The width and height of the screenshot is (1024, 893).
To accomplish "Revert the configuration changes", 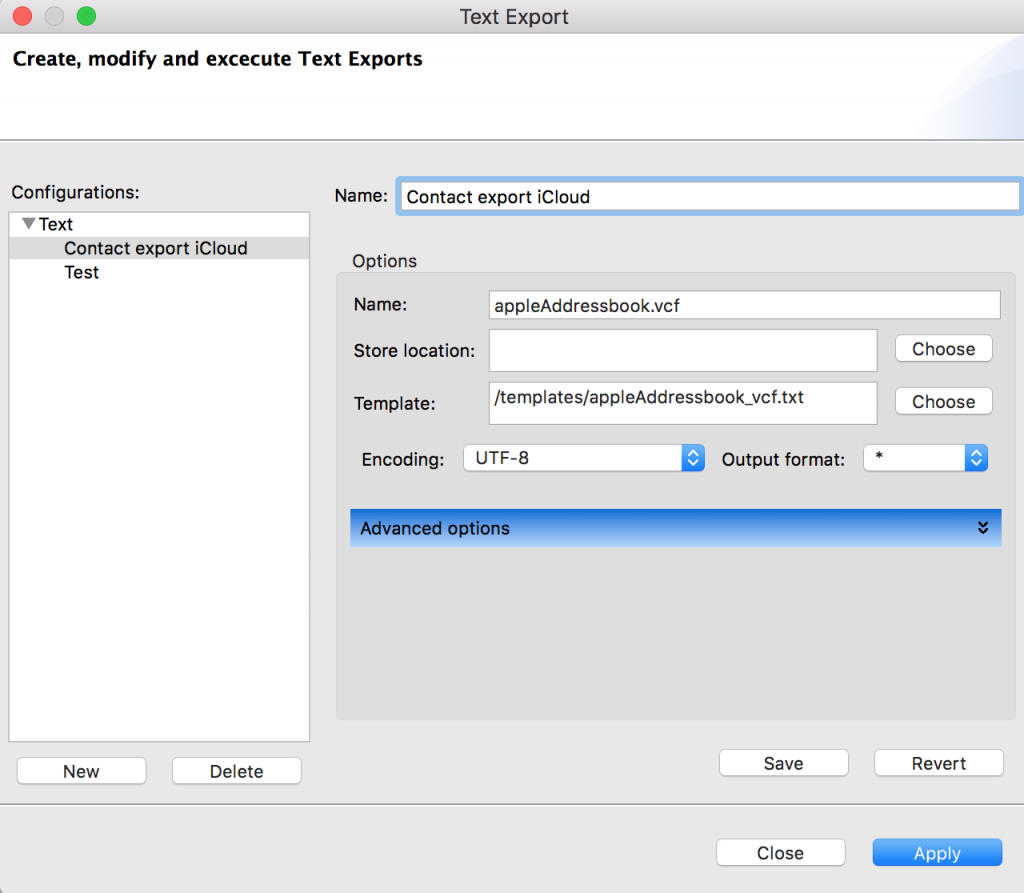I will [x=938, y=763].
